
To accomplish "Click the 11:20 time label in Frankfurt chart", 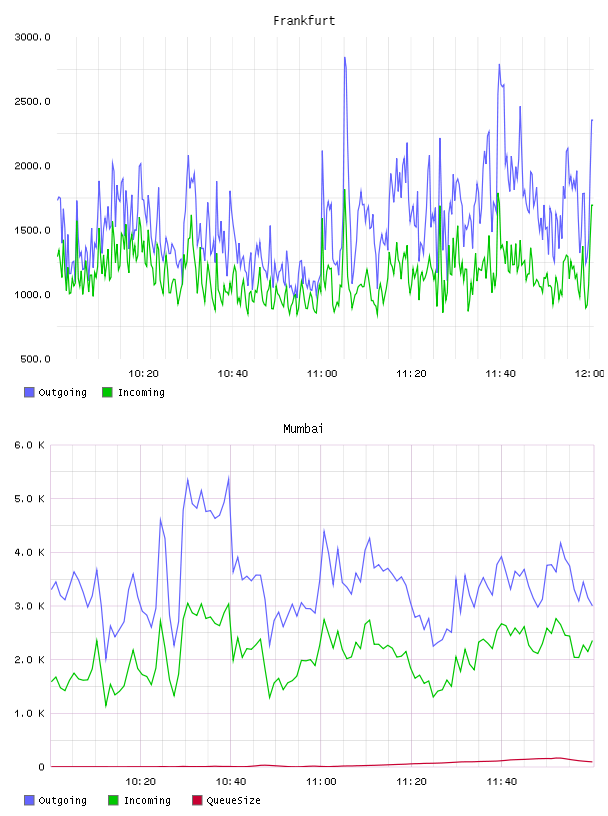I will tap(411, 374).
